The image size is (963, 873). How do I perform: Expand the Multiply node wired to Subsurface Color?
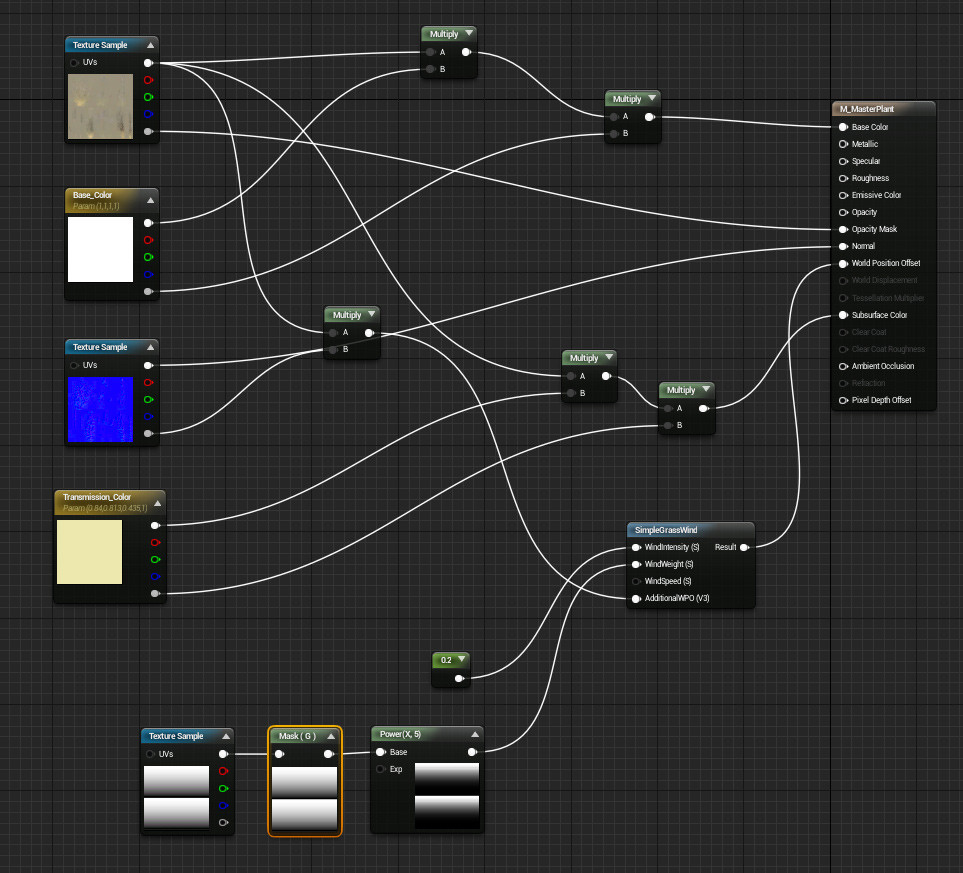click(x=706, y=389)
